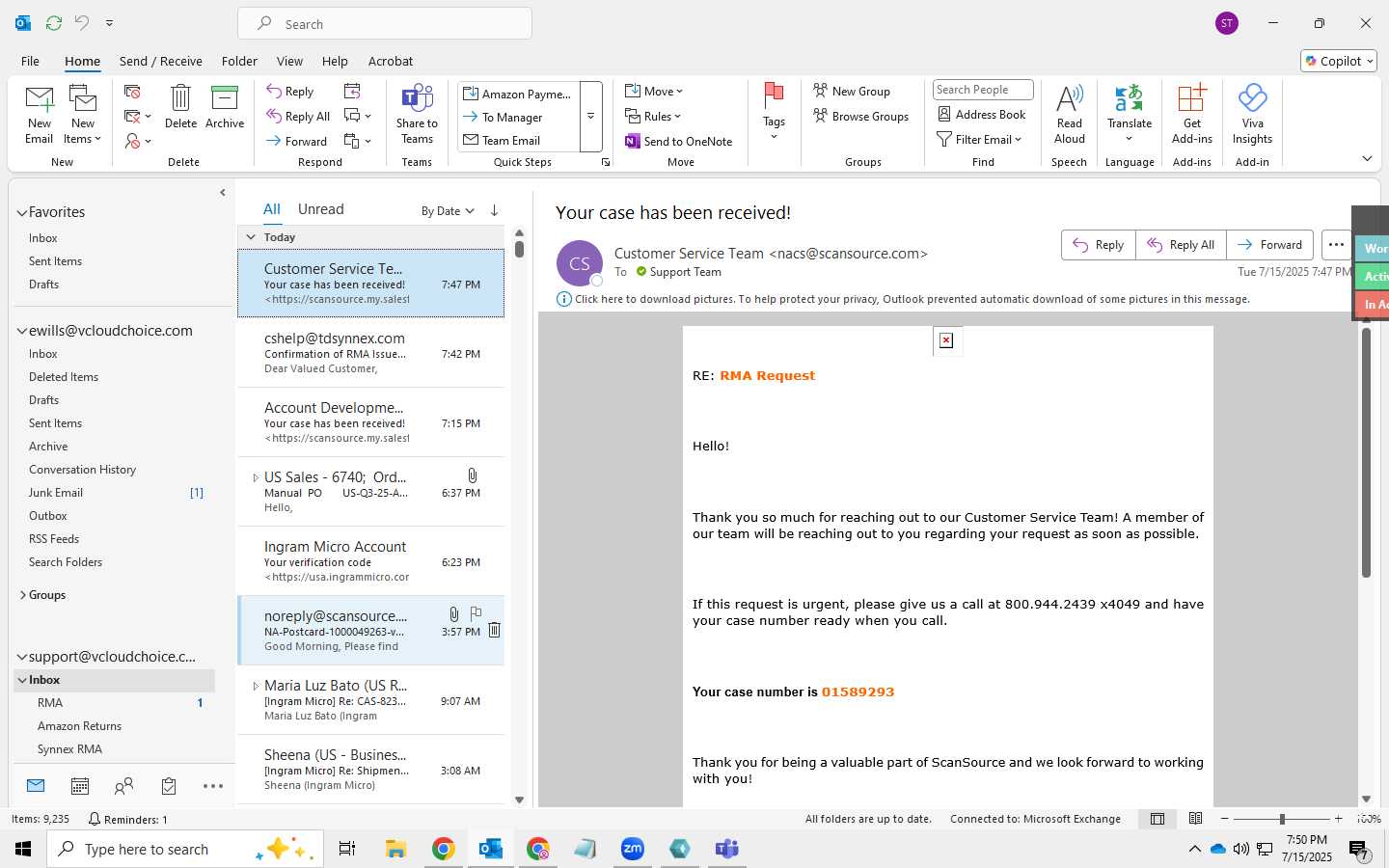This screenshot has height=868, width=1389.
Task: Open File Explorer from the taskbar
Action: [395, 849]
